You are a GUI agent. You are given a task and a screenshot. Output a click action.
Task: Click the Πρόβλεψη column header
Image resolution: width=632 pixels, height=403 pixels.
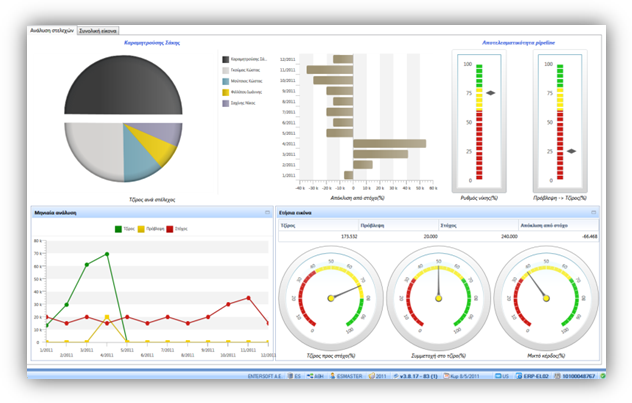[x=398, y=225]
